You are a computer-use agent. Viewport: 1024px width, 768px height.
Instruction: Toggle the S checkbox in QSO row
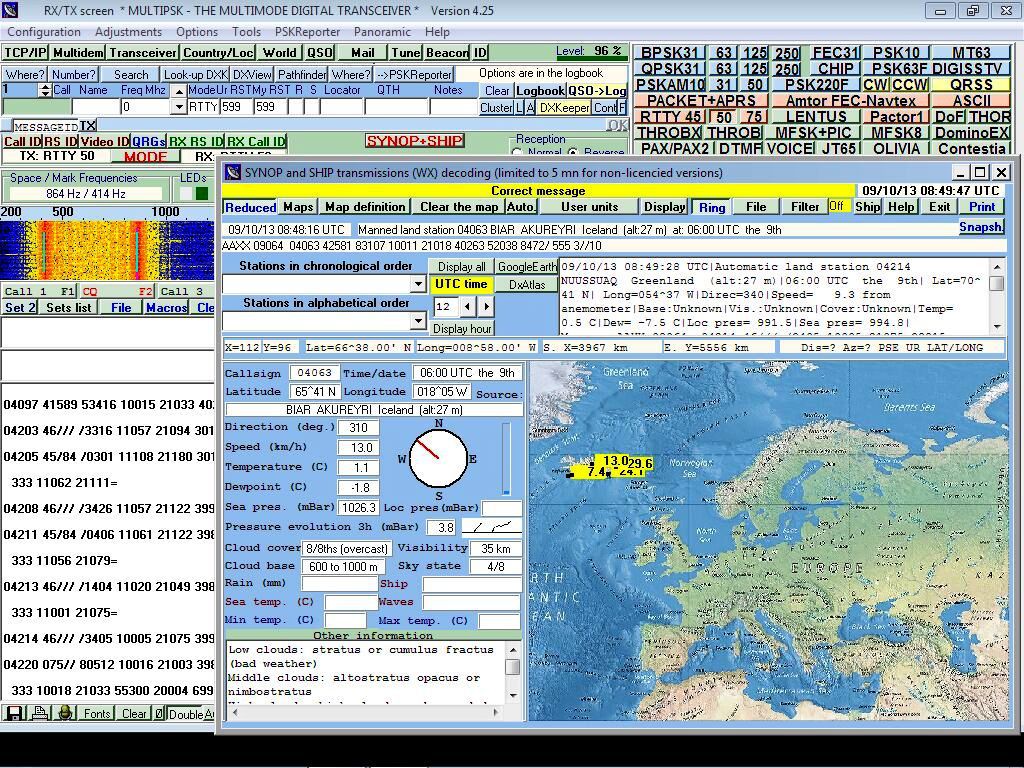click(312, 106)
